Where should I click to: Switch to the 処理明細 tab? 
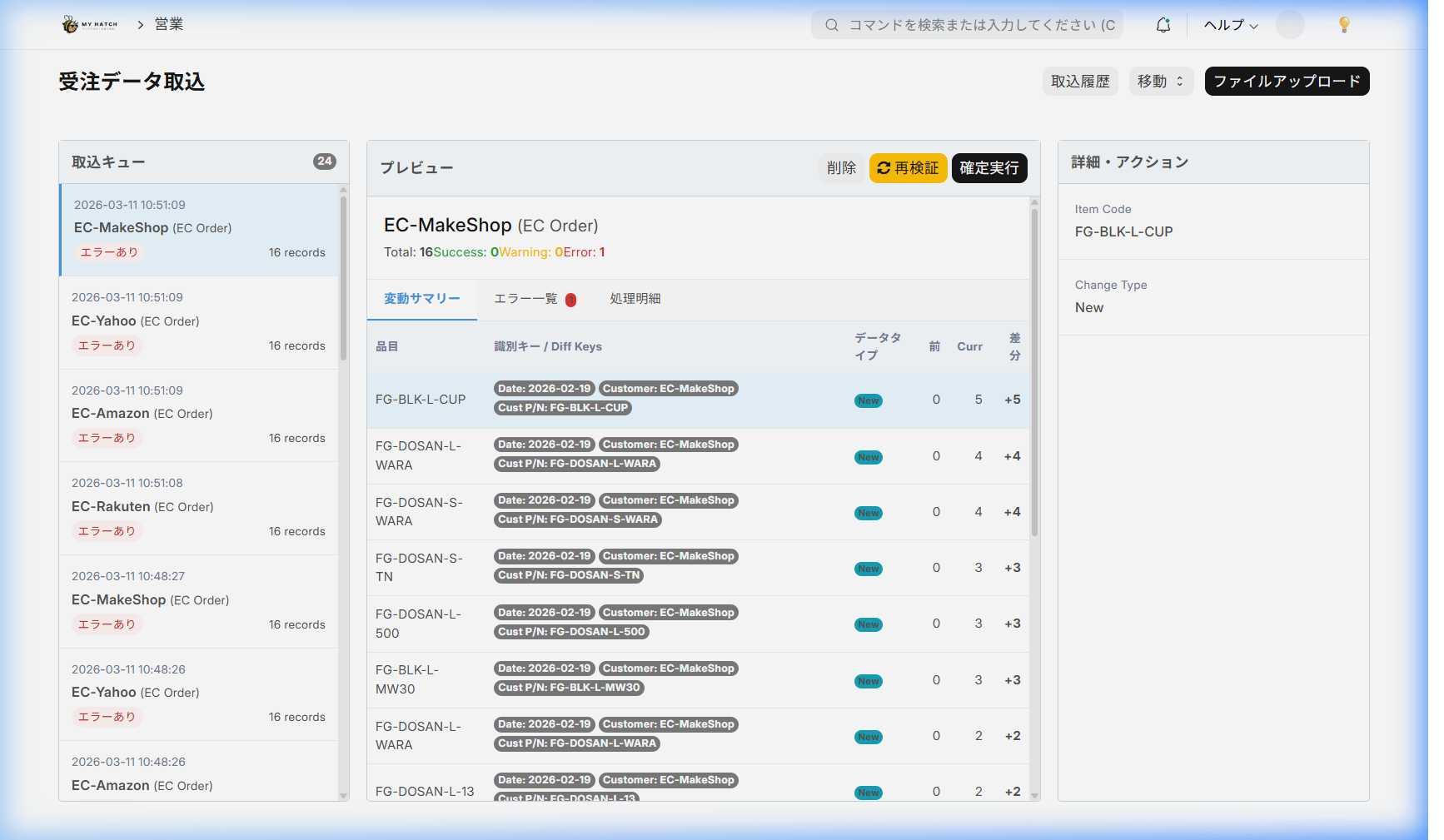tap(635, 299)
